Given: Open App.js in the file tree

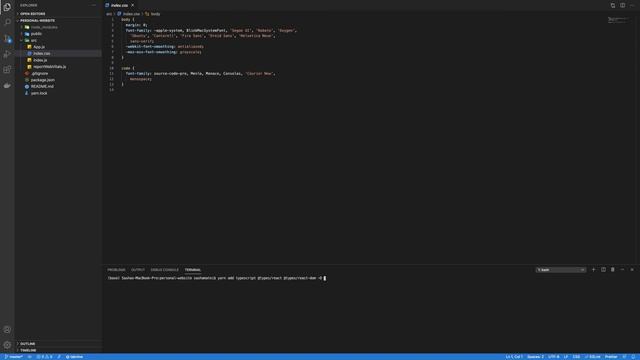Looking at the screenshot, I should [39, 47].
